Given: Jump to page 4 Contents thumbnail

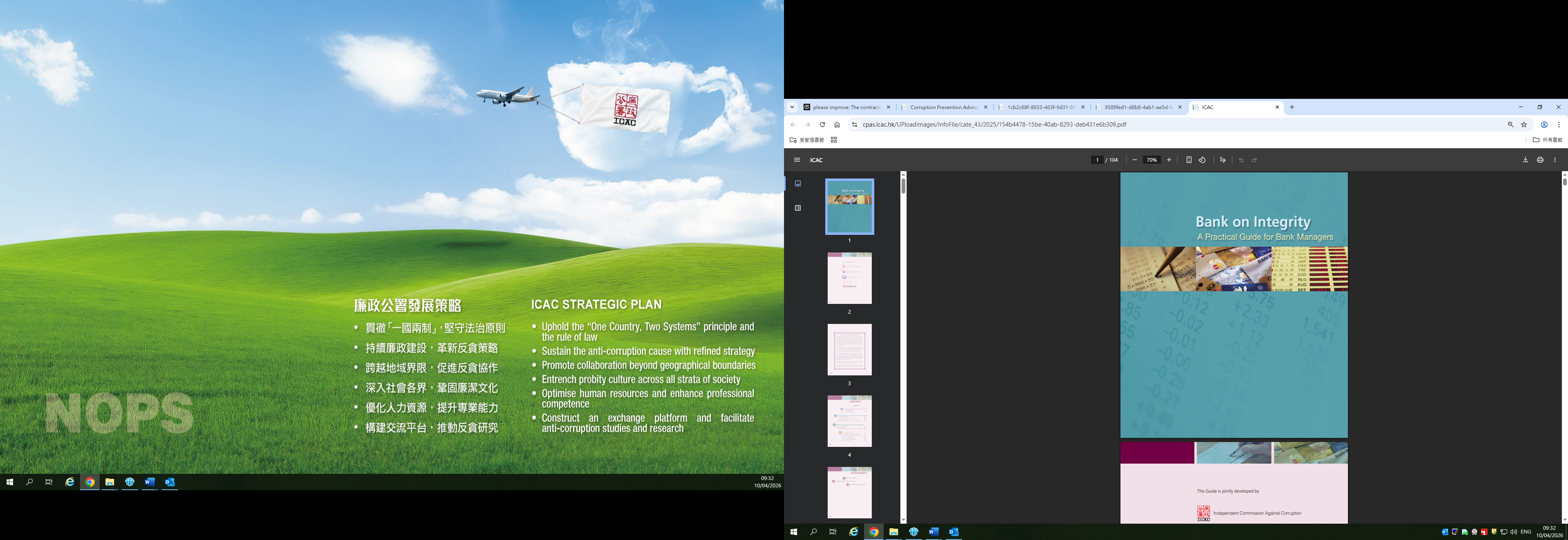Looking at the screenshot, I should [x=850, y=421].
